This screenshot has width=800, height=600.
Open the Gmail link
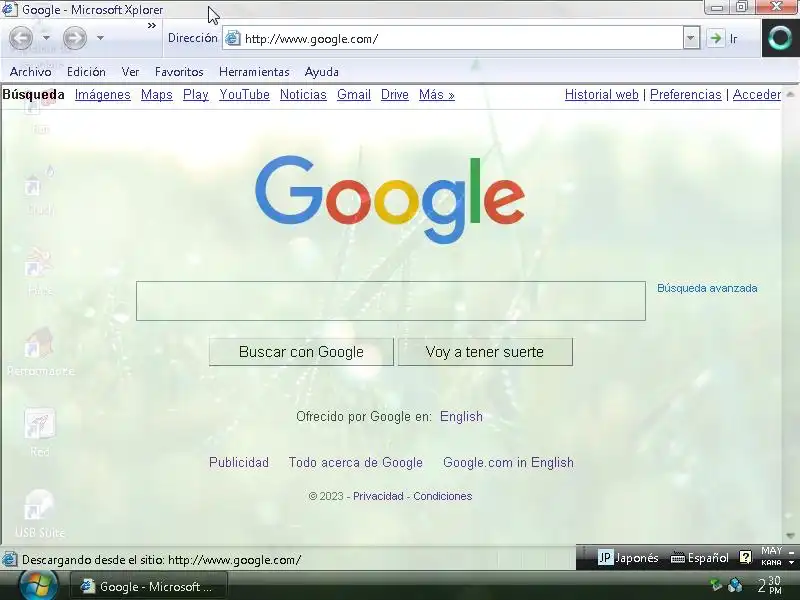354,94
